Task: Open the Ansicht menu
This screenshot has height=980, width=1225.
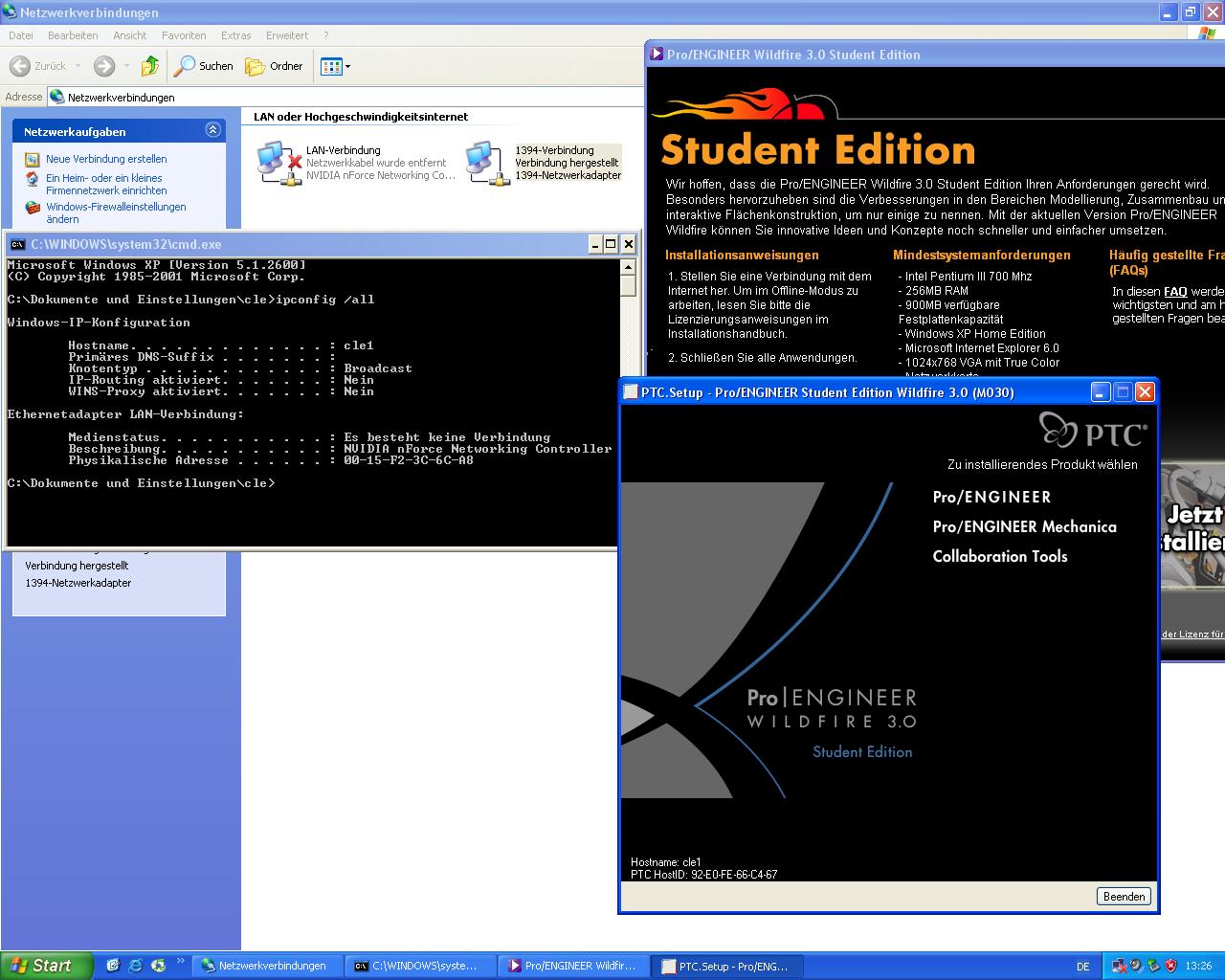Action: 130,35
